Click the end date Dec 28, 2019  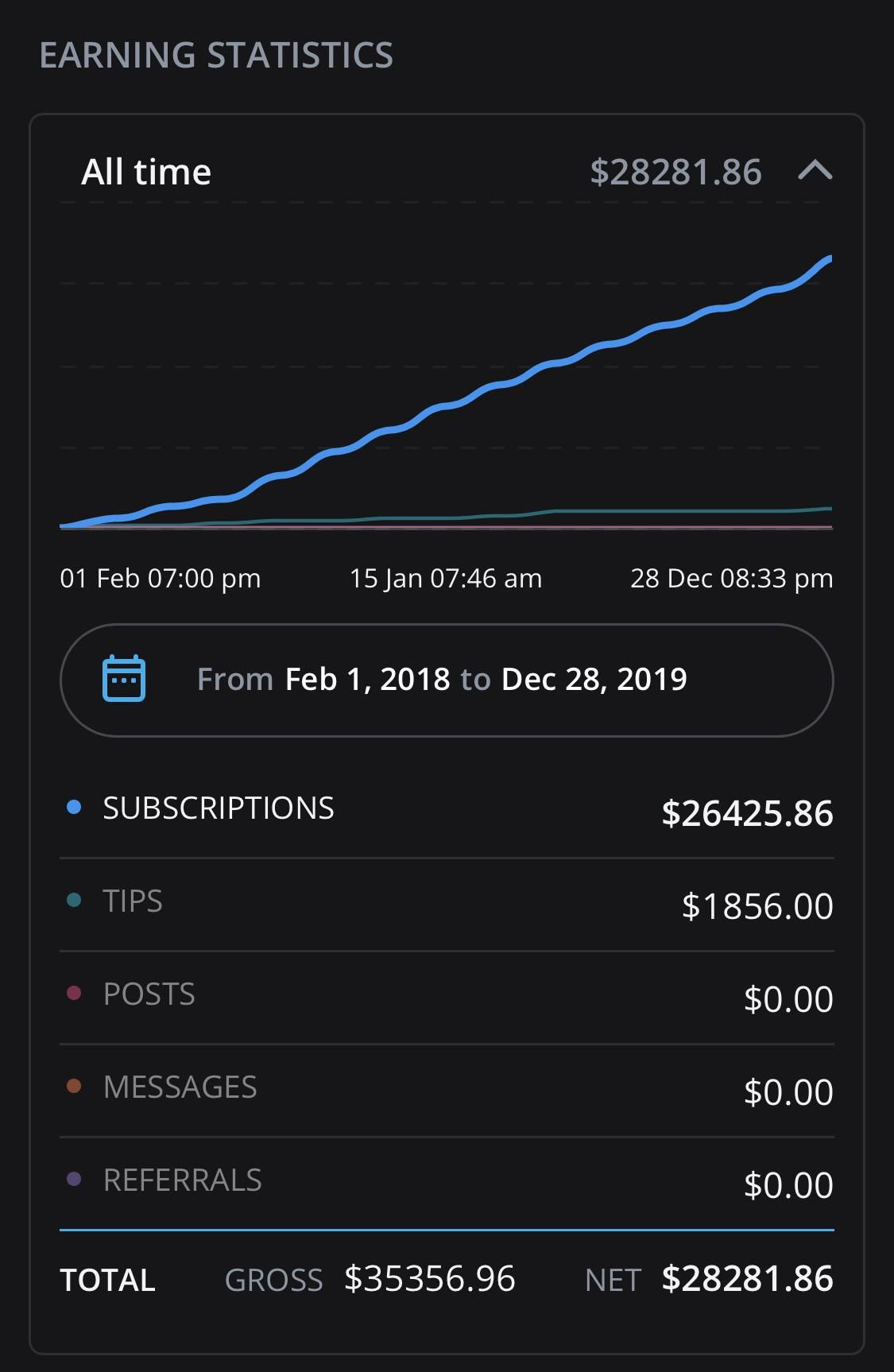tap(594, 680)
